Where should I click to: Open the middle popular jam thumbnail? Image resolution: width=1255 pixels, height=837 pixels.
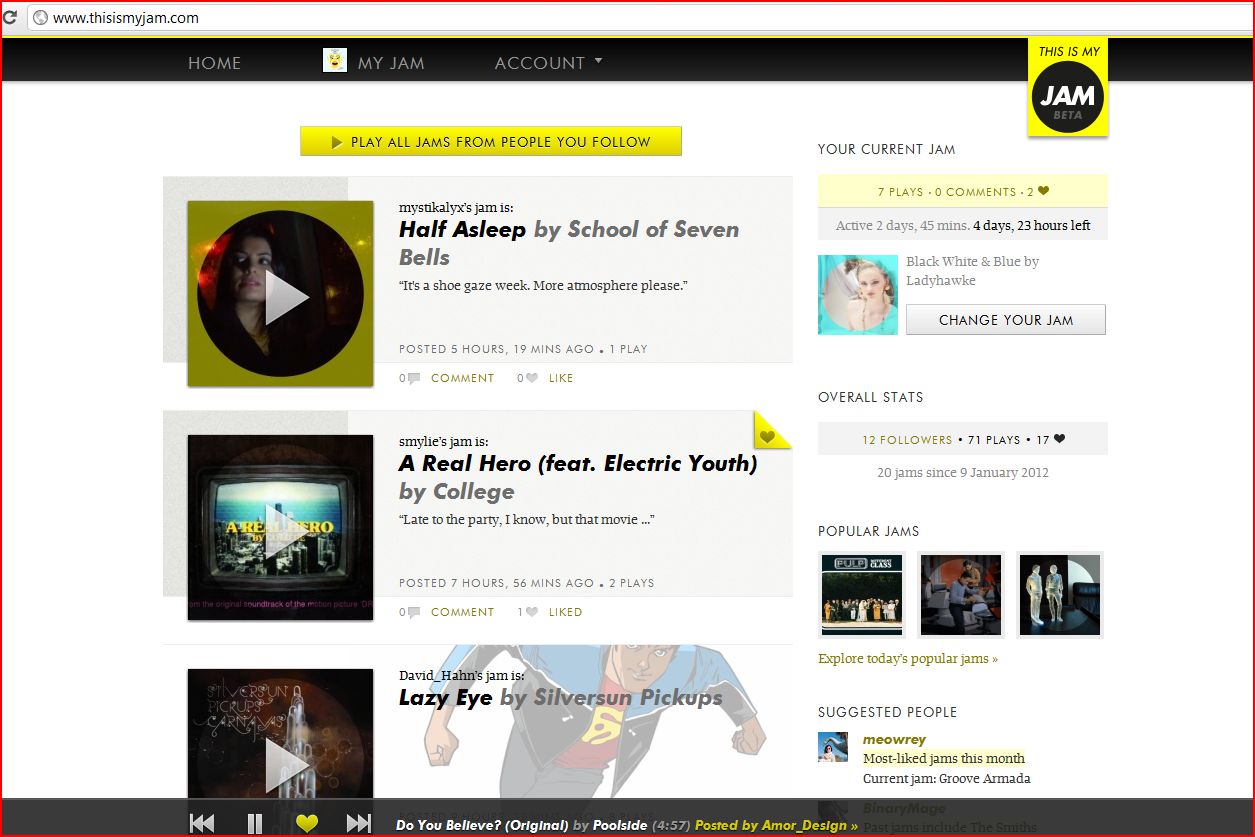click(961, 594)
